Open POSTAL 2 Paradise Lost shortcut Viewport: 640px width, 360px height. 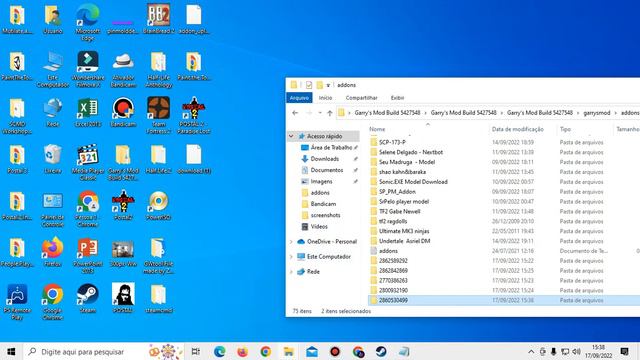[x=194, y=116]
